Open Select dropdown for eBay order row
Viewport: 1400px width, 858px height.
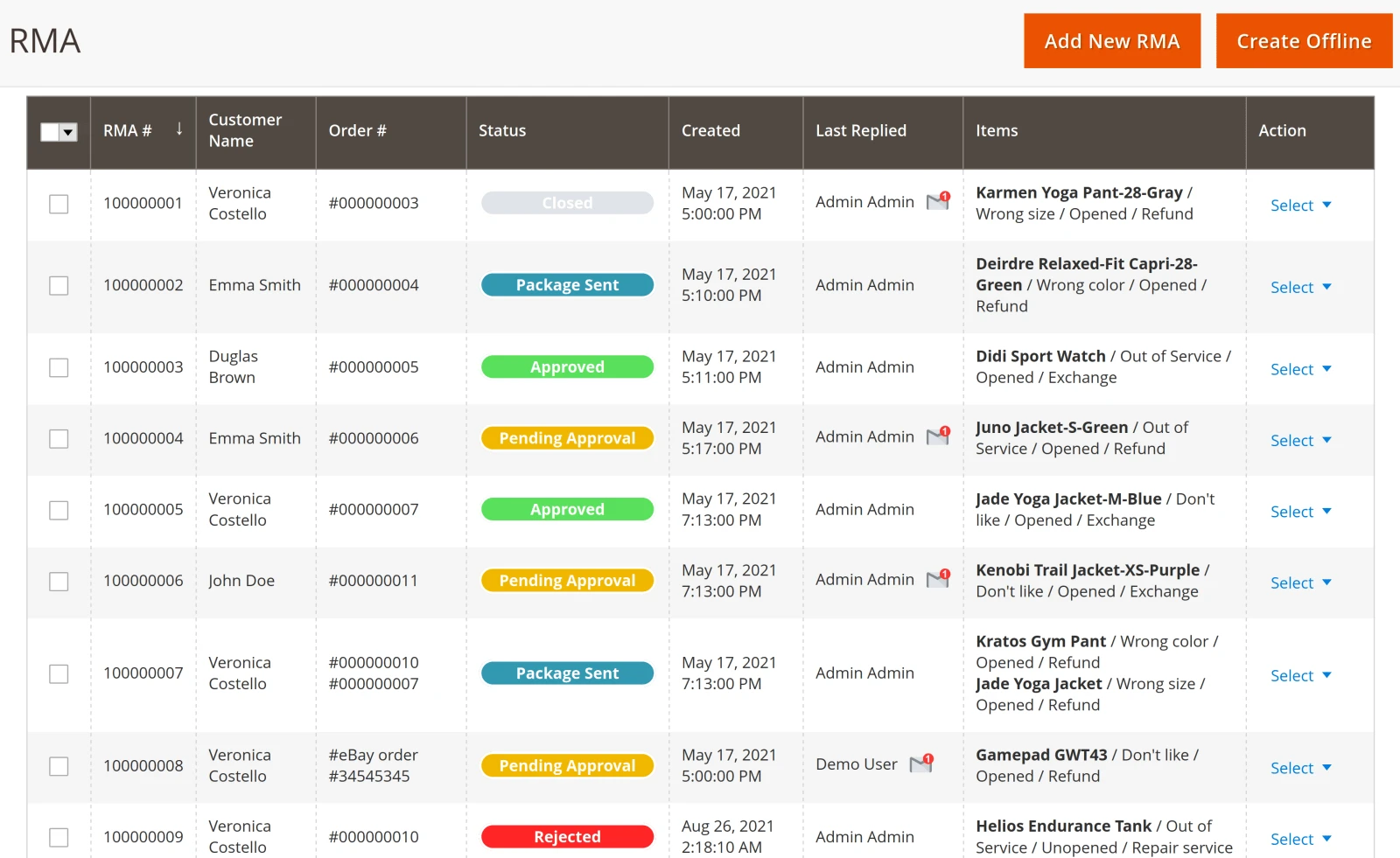[1300, 768]
